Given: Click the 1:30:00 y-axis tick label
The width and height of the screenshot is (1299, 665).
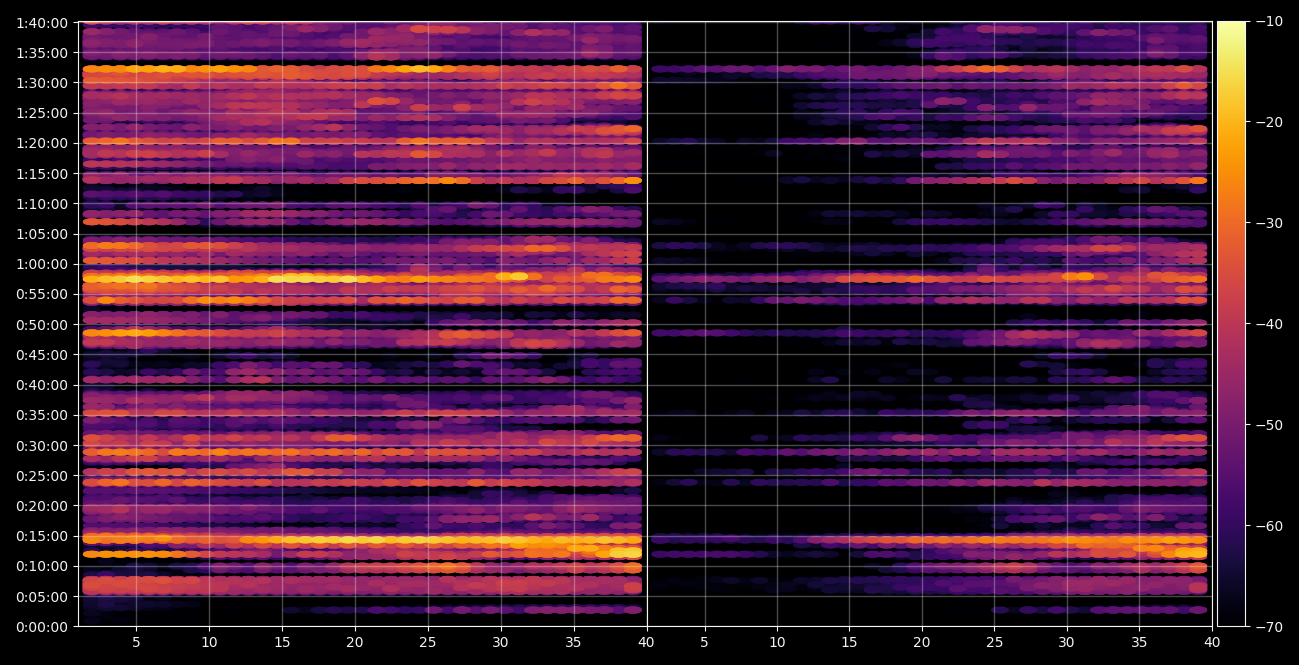Looking at the screenshot, I should (x=41, y=83).
